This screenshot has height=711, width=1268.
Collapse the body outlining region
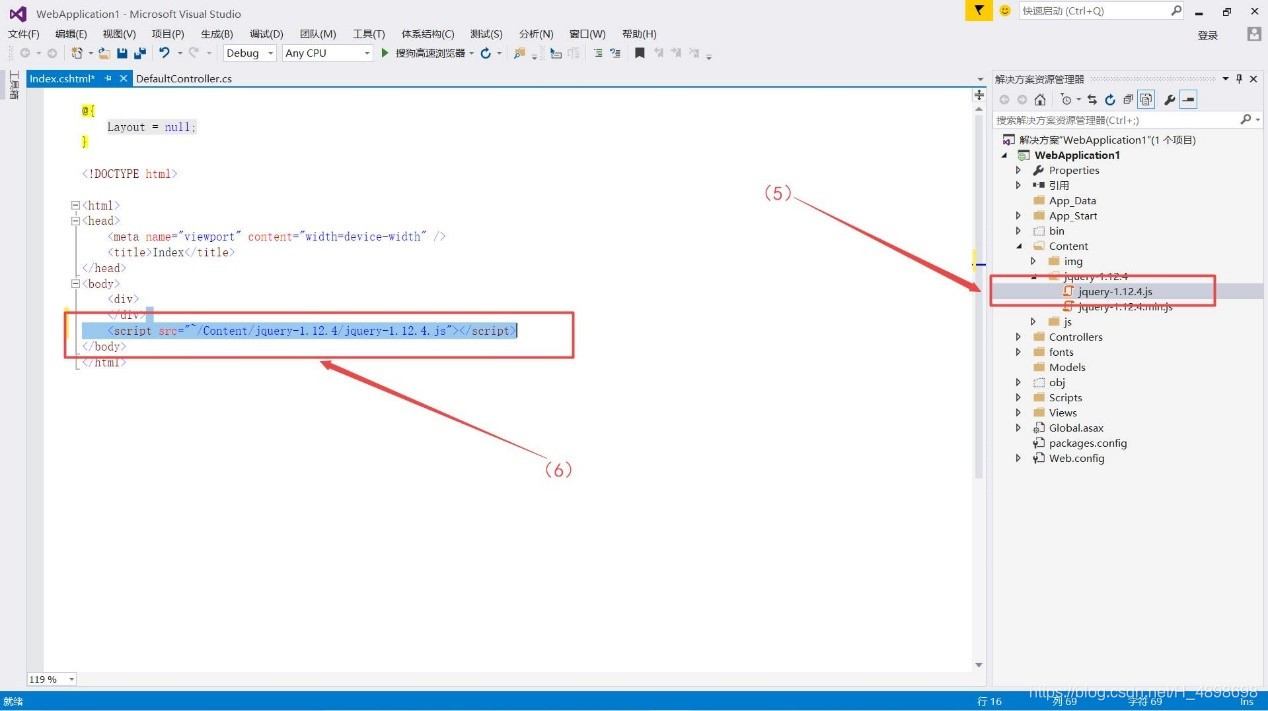[x=75, y=283]
